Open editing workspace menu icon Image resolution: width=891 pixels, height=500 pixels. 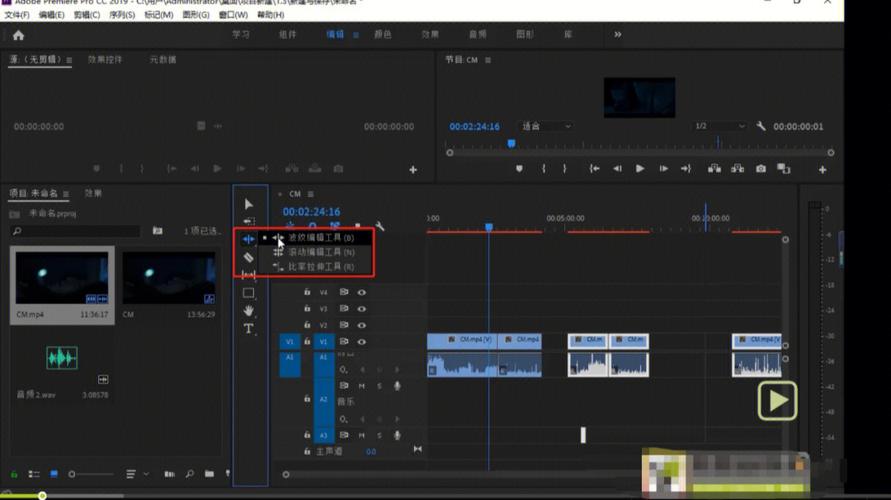click(356, 35)
